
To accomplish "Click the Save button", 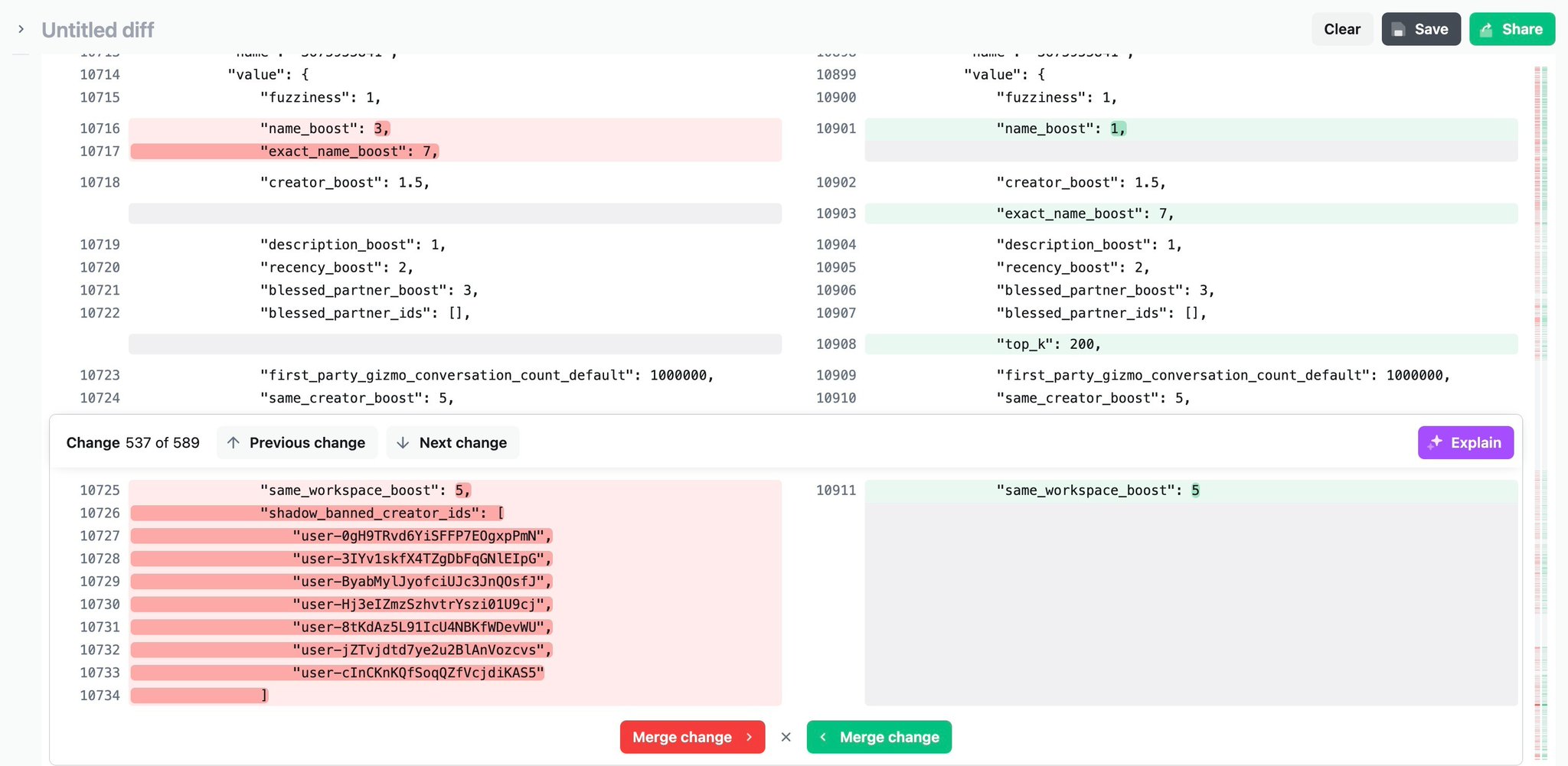I will point(1421,29).
